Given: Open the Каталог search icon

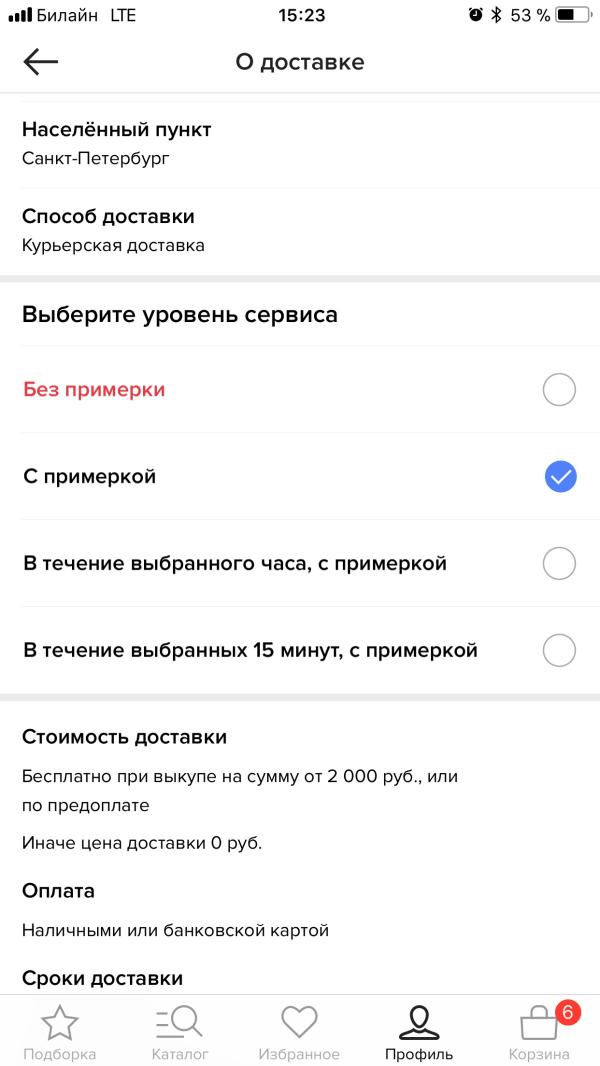Looking at the screenshot, I should (179, 1022).
